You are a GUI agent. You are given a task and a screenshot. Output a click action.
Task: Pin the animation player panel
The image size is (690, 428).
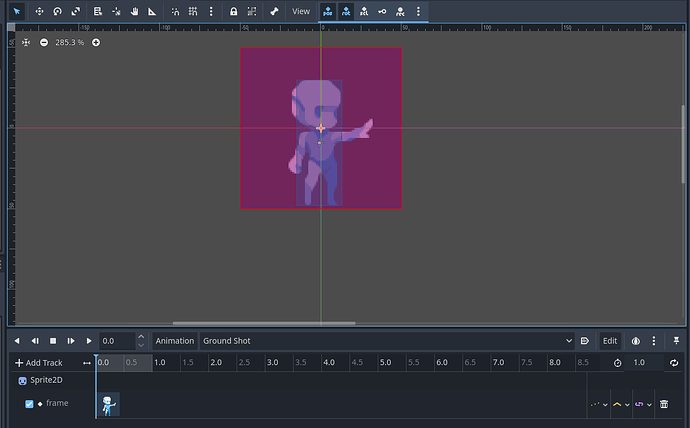tap(676, 341)
